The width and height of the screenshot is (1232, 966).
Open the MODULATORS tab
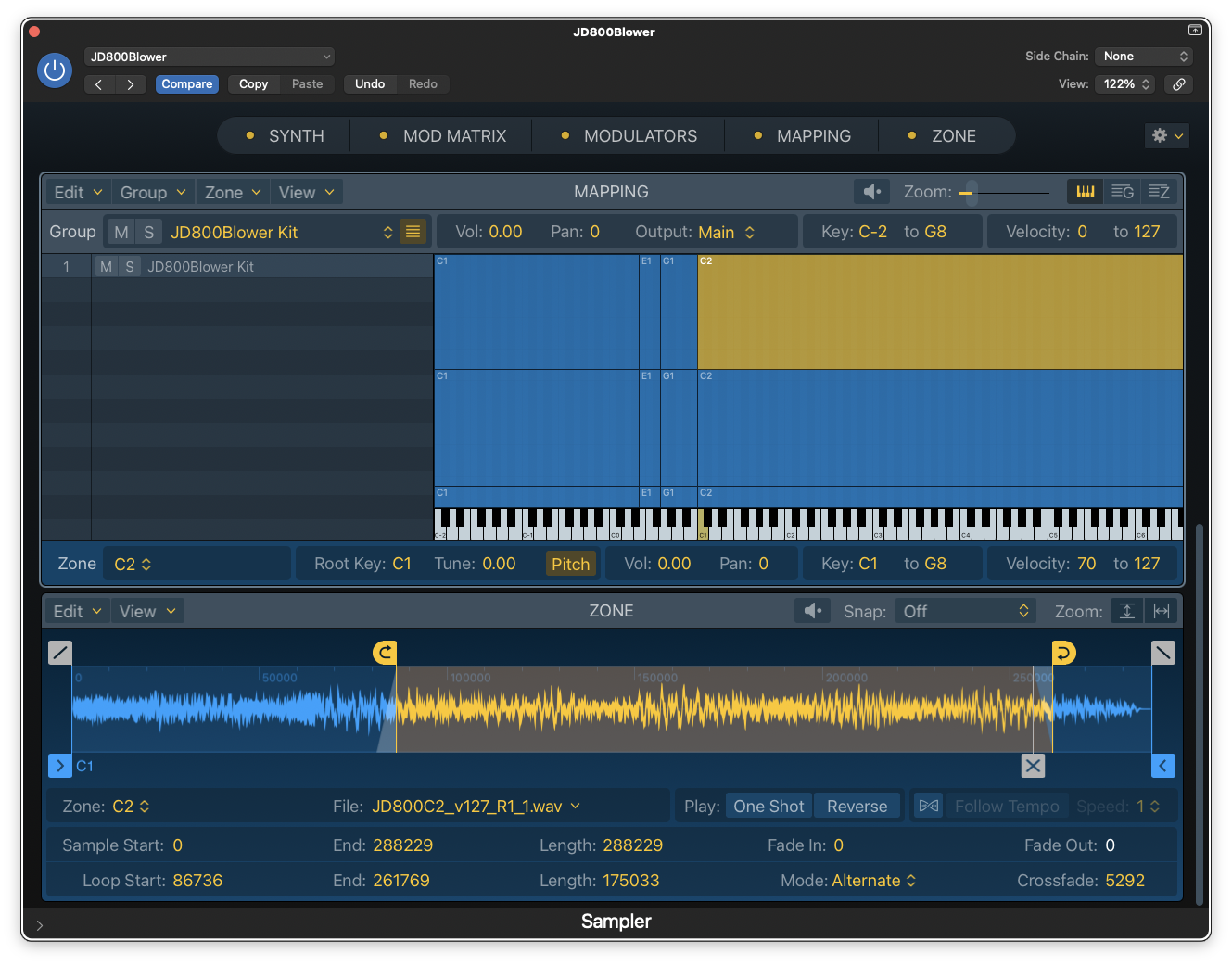tap(629, 136)
